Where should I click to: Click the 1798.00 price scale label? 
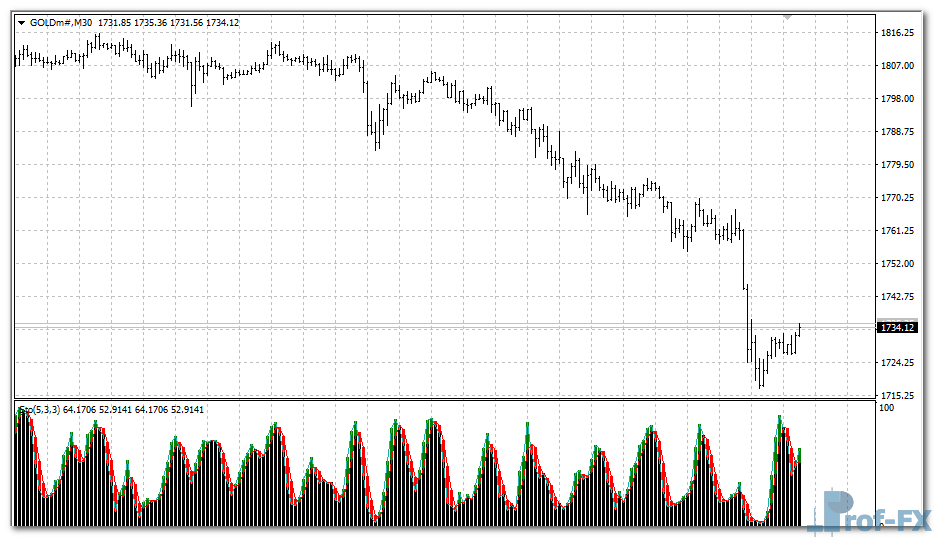[897, 99]
